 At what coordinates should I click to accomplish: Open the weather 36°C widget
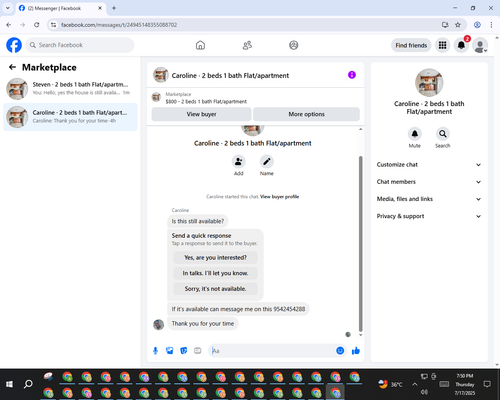[x=390, y=384]
